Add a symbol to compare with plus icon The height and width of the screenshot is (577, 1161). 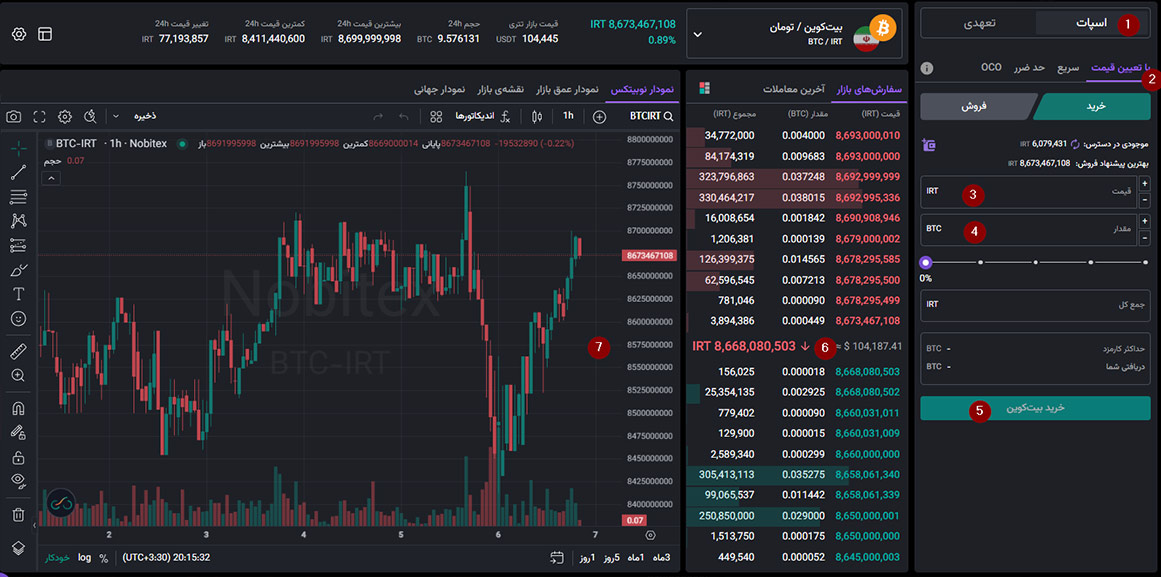(600, 116)
